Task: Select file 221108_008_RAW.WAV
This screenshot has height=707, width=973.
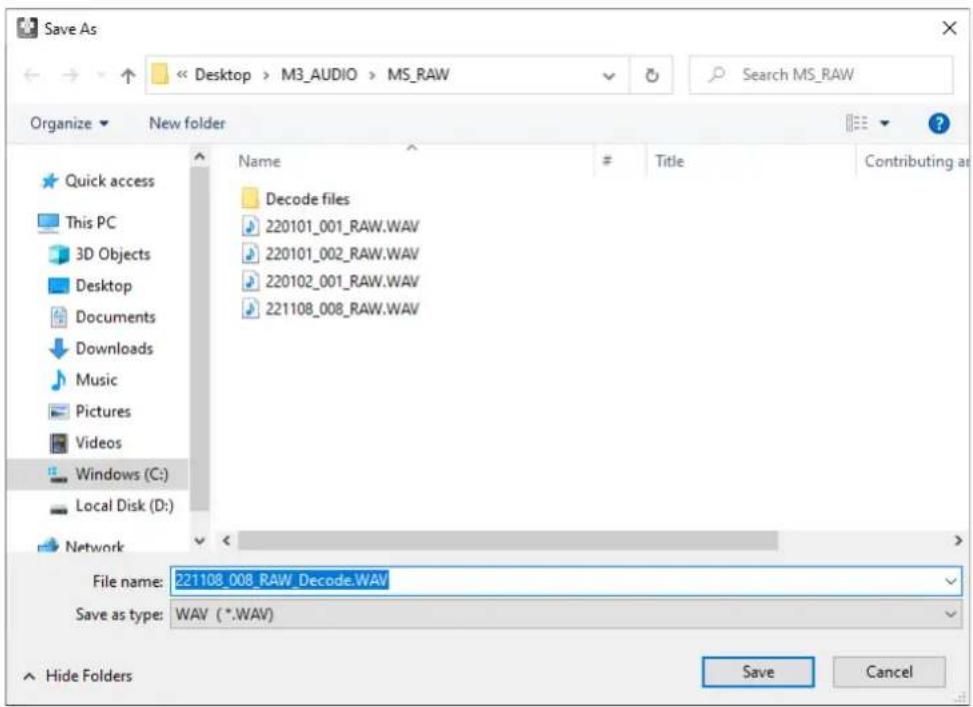Action: click(x=342, y=309)
